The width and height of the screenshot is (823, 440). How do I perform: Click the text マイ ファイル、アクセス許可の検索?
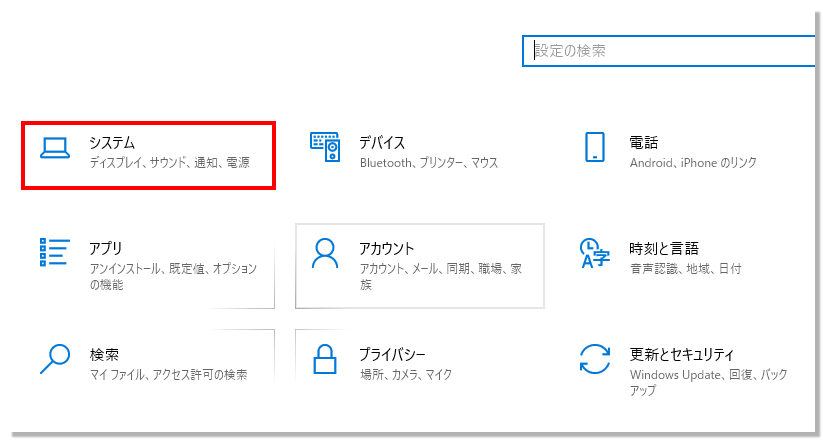pos(168,375)
